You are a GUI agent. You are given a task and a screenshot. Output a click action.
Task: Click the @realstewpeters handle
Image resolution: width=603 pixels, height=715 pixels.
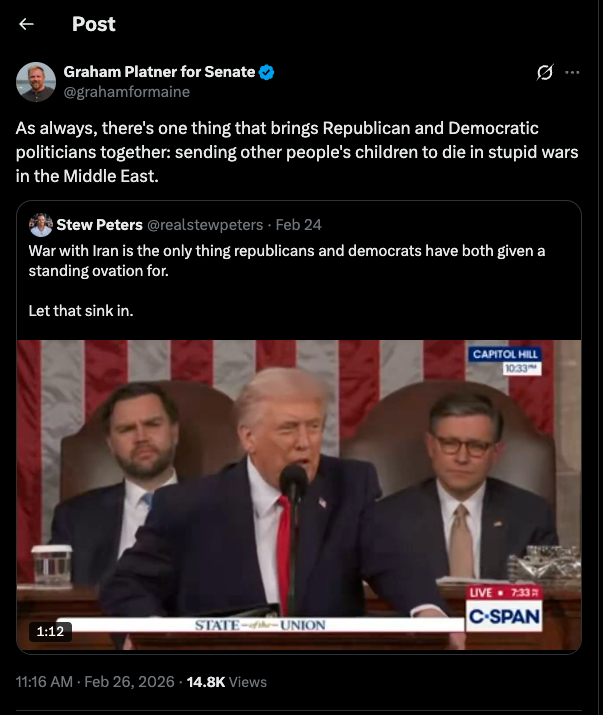click(205, 225)
